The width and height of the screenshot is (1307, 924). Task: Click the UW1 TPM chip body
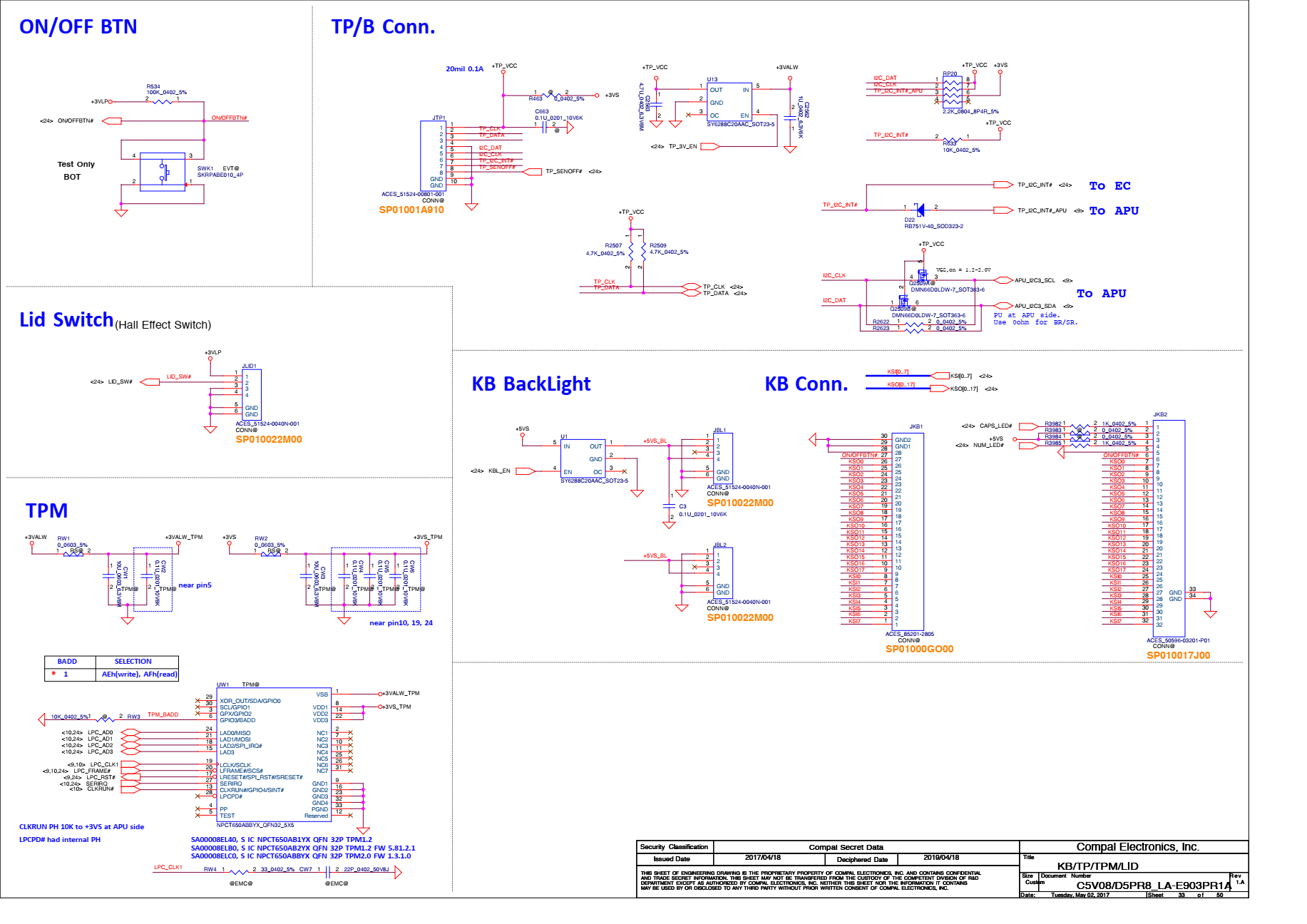274,754
